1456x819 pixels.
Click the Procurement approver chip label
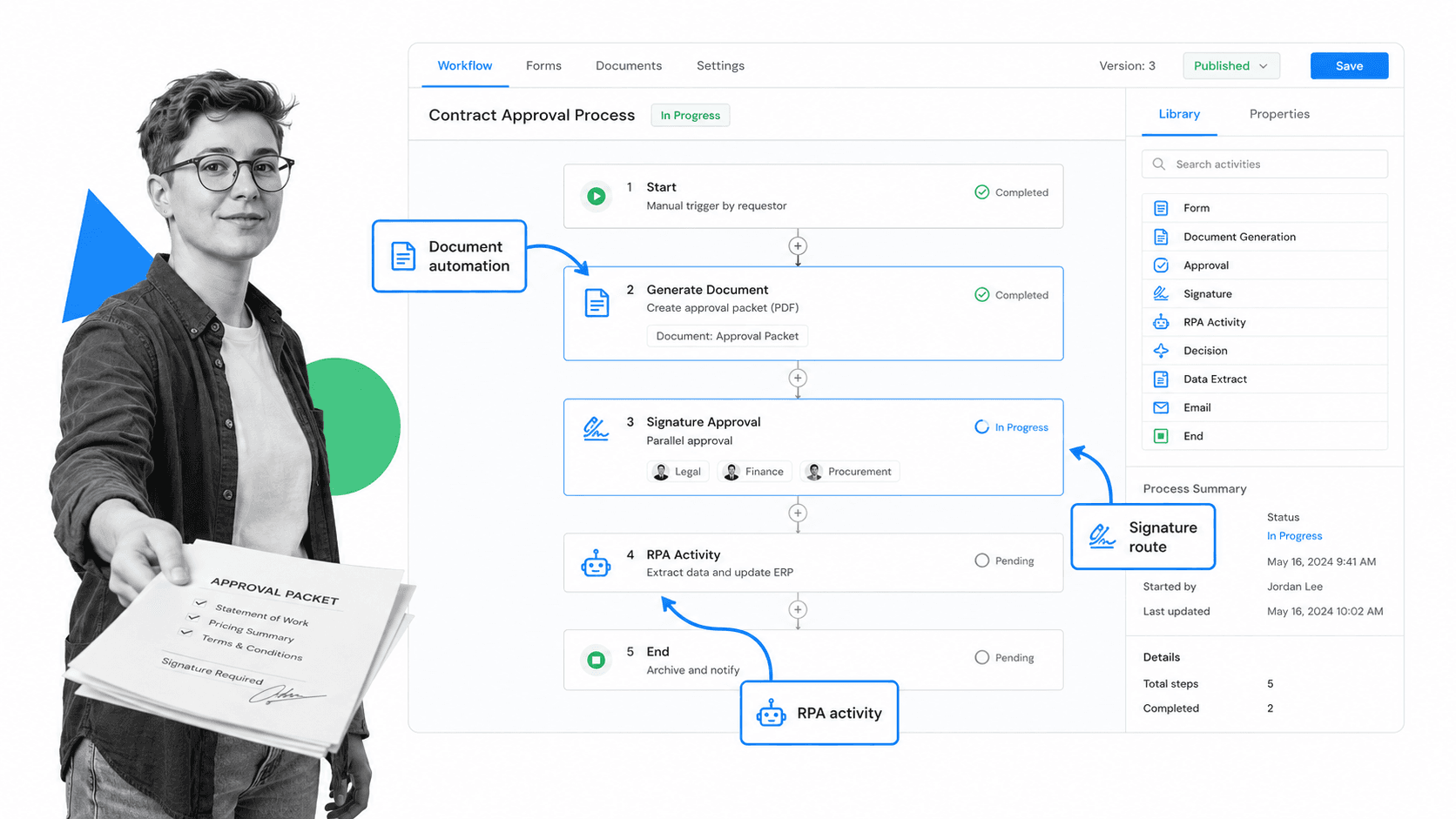(x=859, y=472)
